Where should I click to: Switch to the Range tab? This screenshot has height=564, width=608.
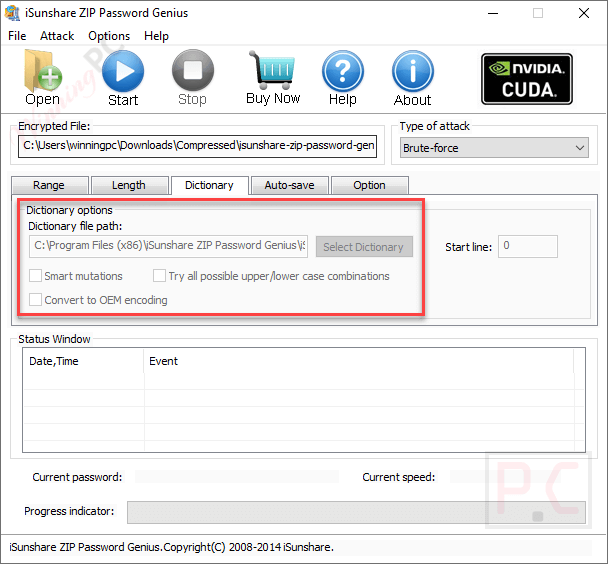click(49, 185)
